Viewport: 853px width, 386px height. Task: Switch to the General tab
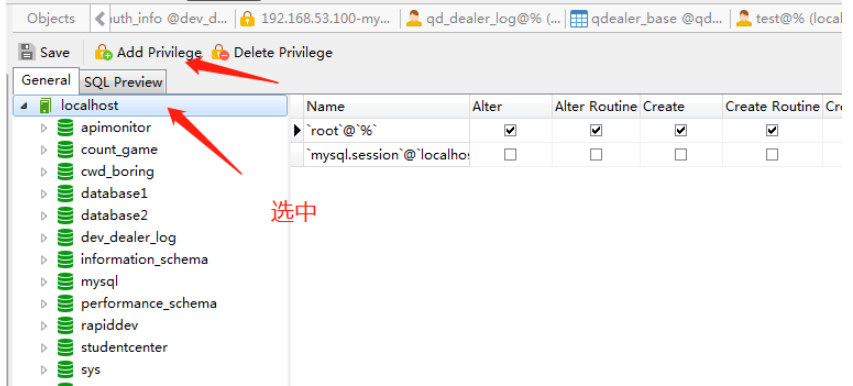(x=46, y=80)
